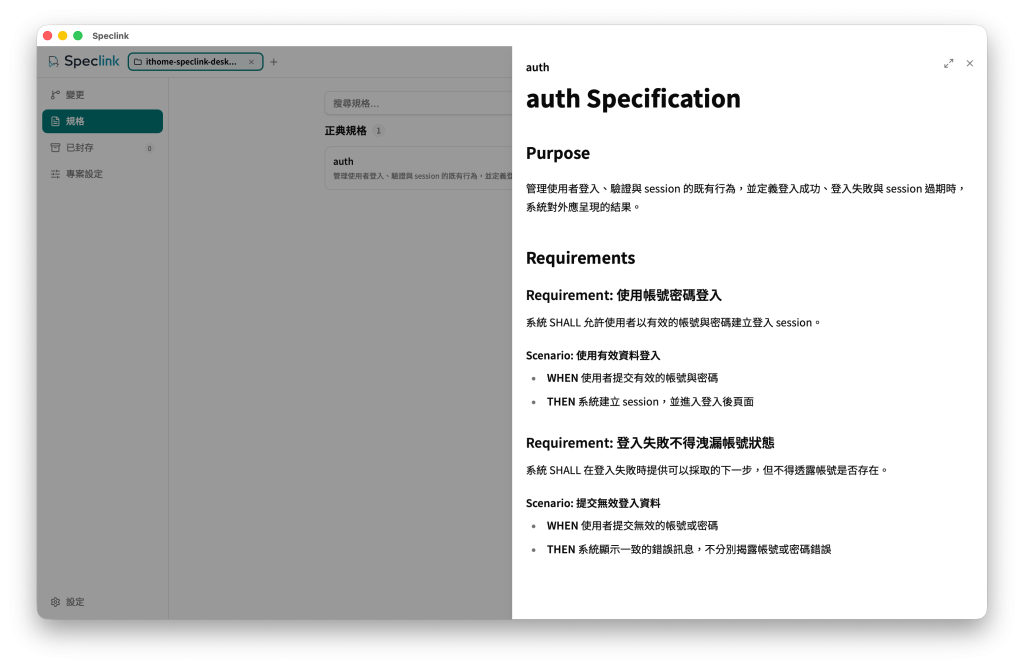Click the yellow macOS minimize button
Viewport: 1024px width, 668px height.
tap(63, 35)
